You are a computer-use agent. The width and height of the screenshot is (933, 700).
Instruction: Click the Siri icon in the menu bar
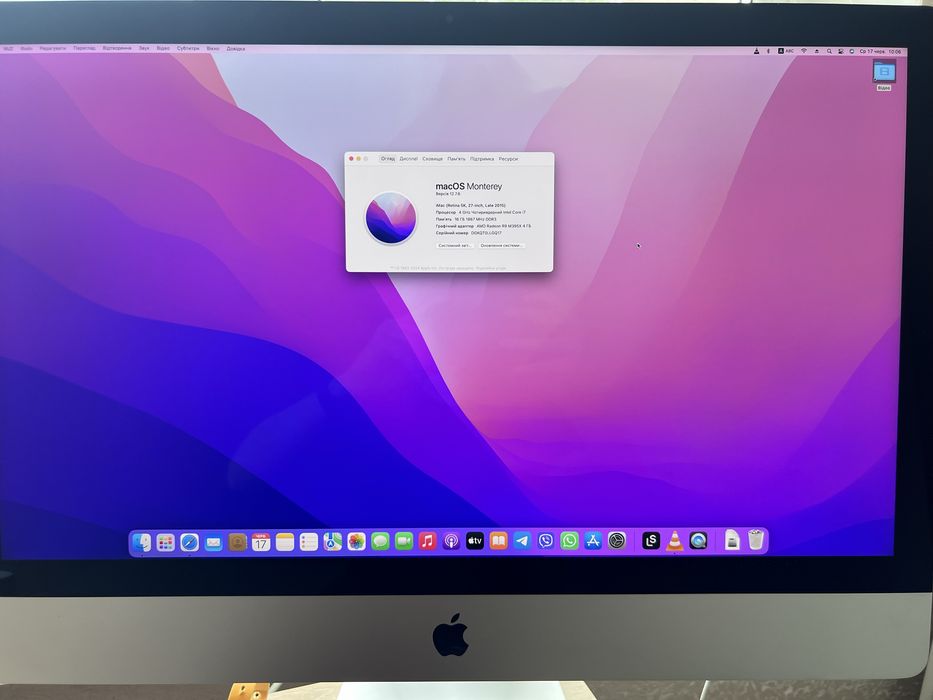coord(851,52)
